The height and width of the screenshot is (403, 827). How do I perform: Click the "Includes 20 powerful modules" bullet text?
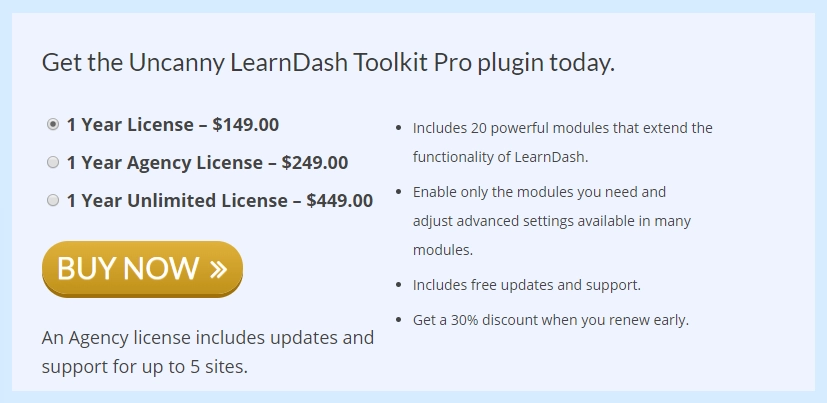(562, 128)
